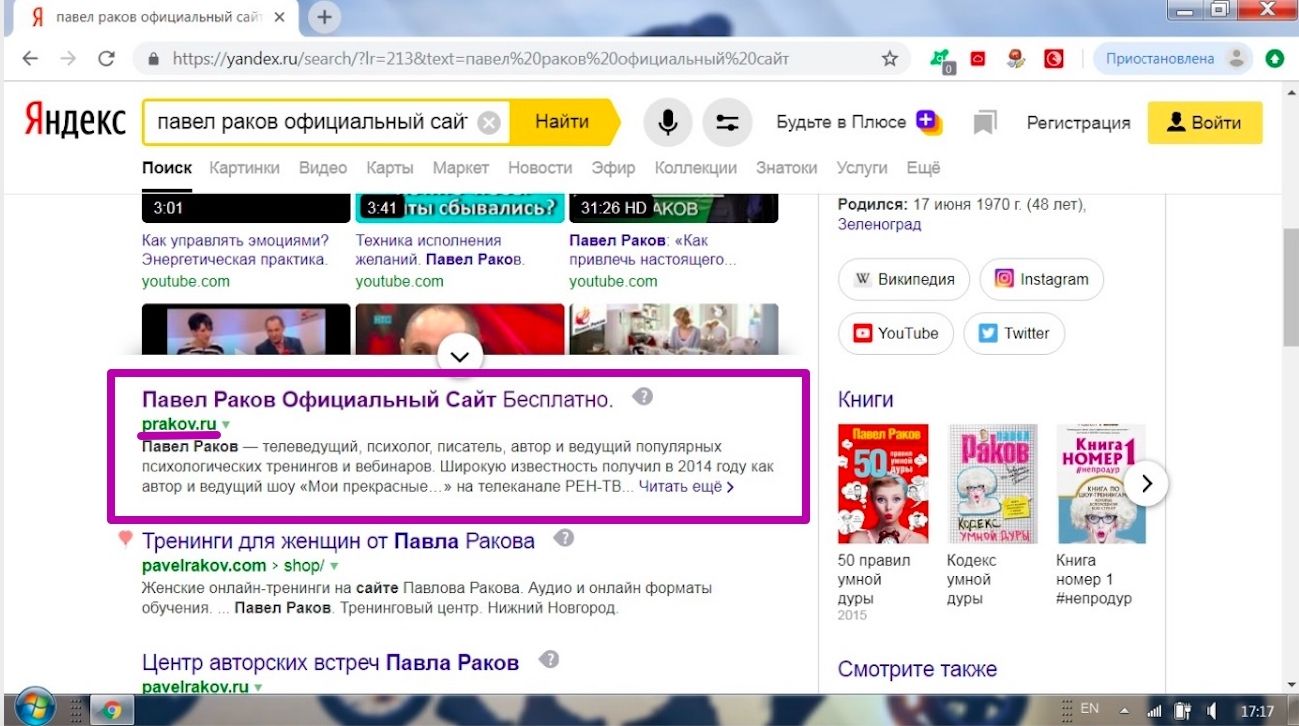Click the volume icon in system tray
The width and height of the screenshot is (1299, 726).
click(1211, 711)
